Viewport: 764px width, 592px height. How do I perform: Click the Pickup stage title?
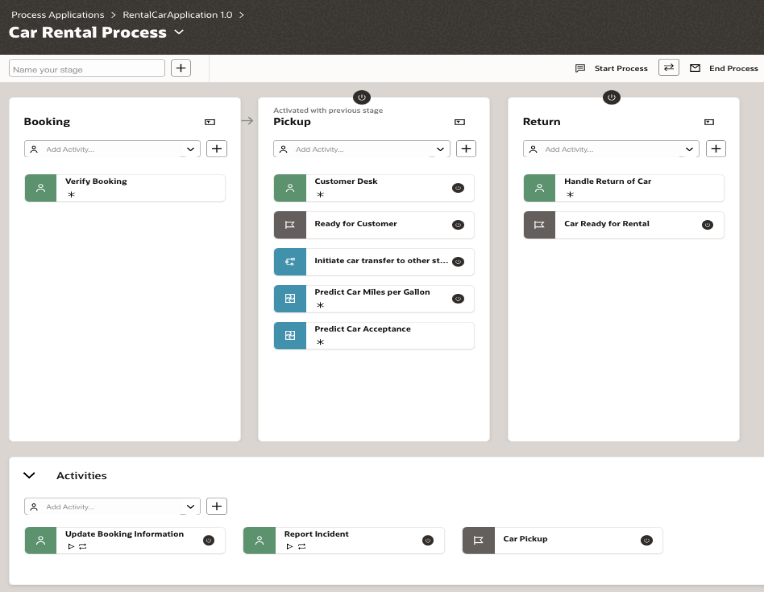click(292, 122)
